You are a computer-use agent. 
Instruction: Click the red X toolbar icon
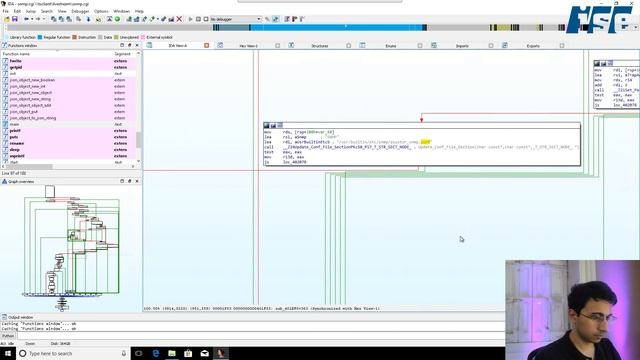coord(179,19)
